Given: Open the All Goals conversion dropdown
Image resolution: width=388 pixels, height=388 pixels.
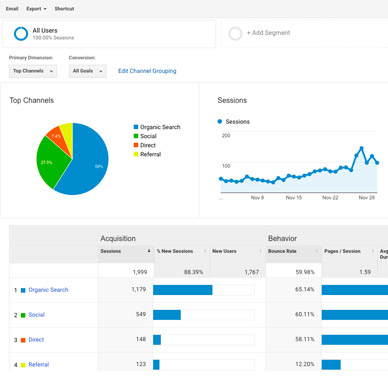Looking at the screenshot, I should pos(88,71).
